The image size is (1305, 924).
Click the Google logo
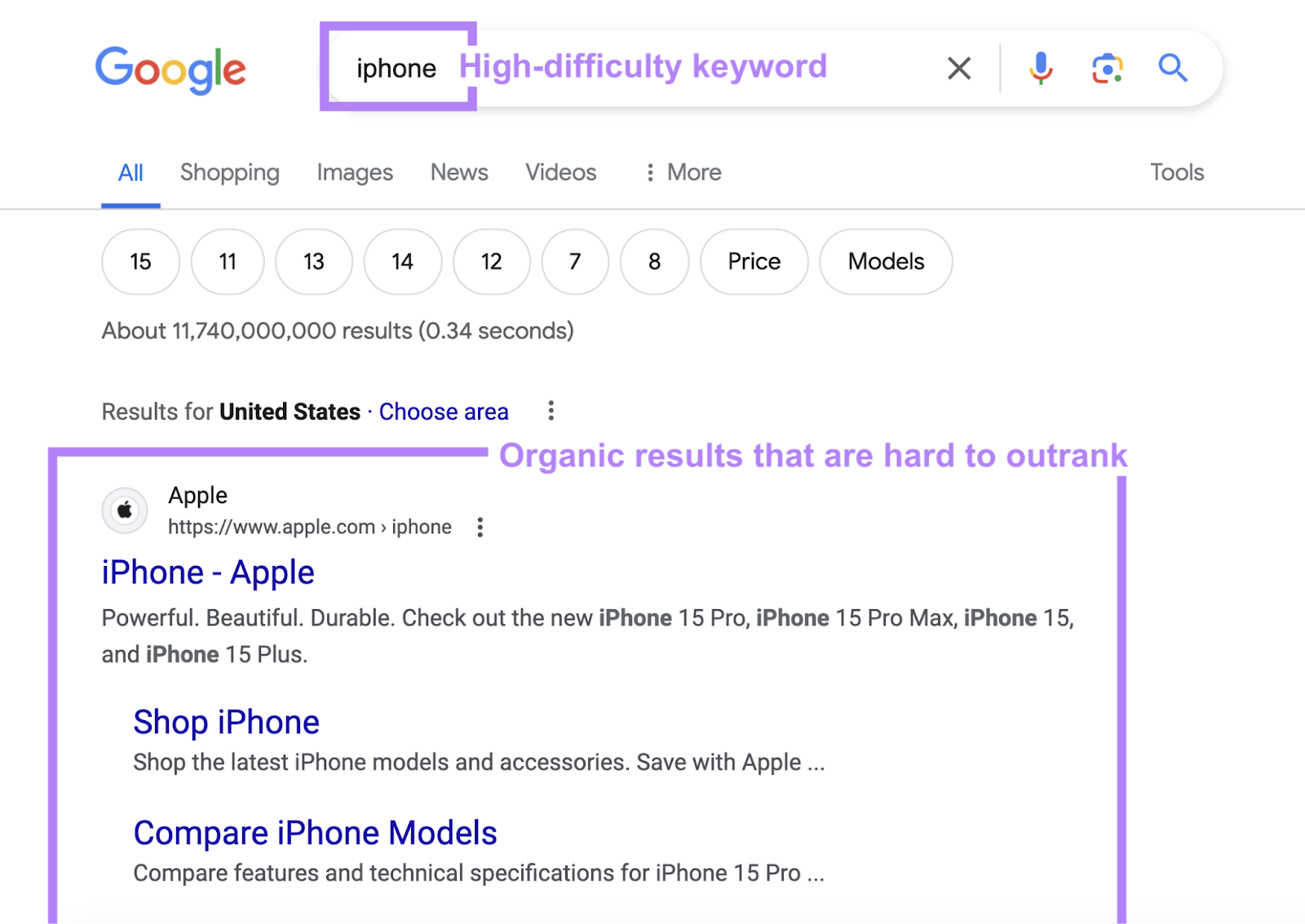[170, 69]
